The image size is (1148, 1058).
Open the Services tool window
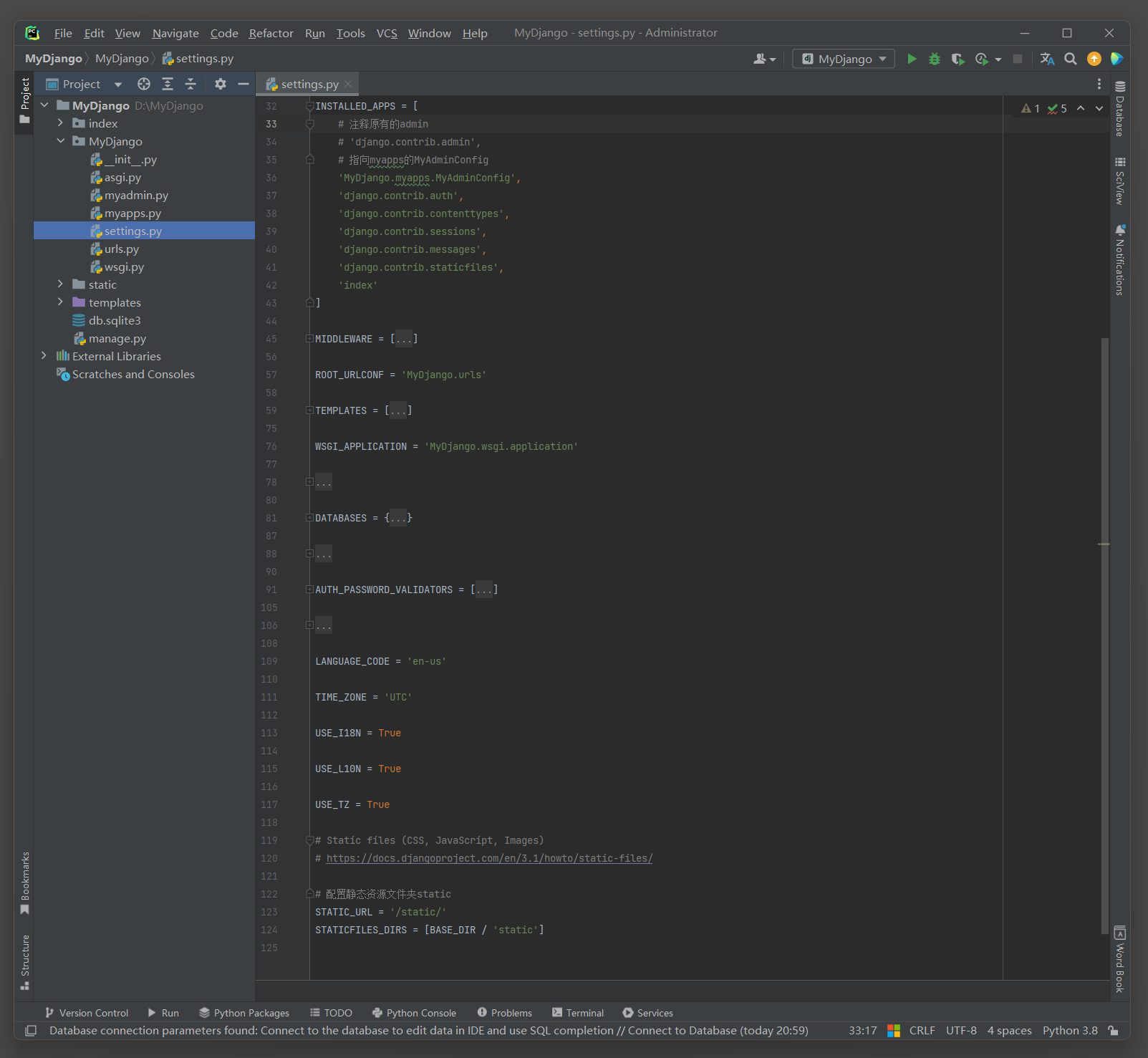tap(648, 1013)
